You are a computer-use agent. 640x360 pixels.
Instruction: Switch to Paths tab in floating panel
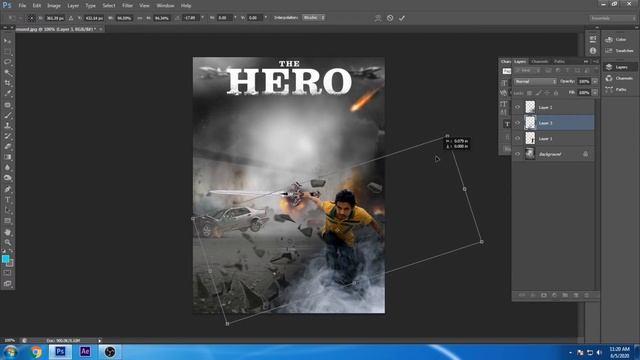[559, 62]
